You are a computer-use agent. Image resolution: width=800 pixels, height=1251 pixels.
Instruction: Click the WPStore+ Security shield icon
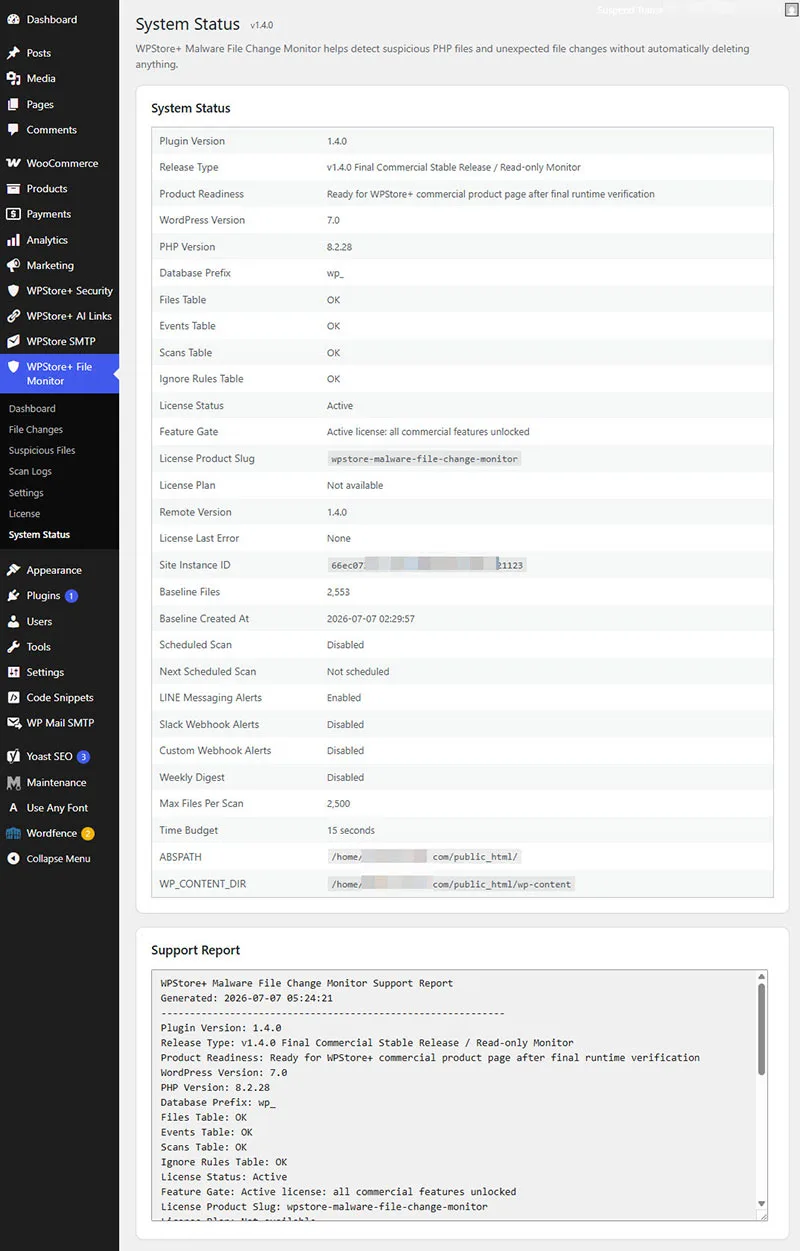(13, 291)
